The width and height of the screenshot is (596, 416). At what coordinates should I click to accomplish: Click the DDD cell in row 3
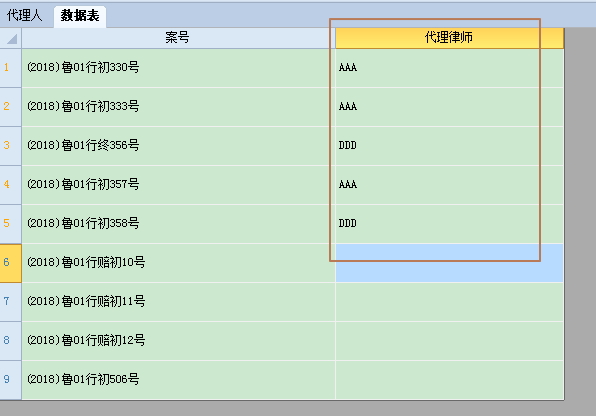[449, 146]
